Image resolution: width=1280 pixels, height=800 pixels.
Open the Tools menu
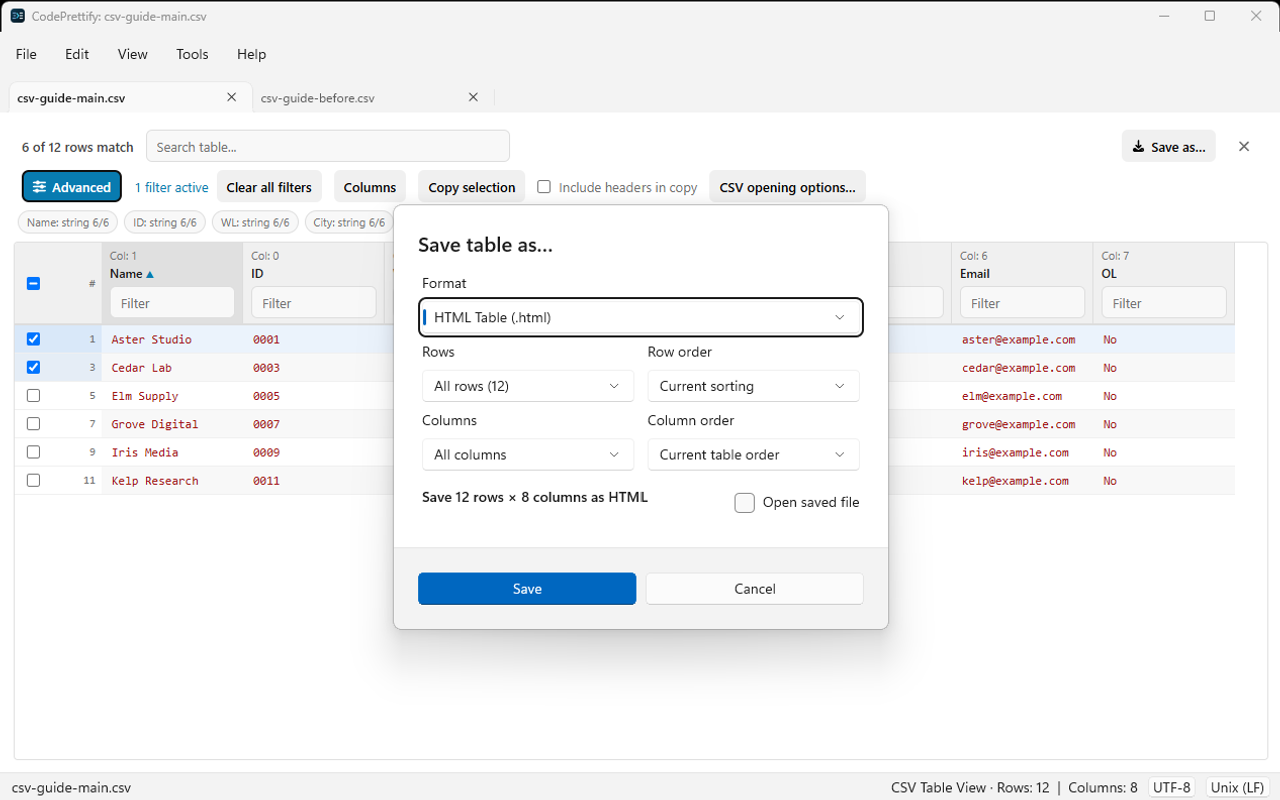[192, 54]
